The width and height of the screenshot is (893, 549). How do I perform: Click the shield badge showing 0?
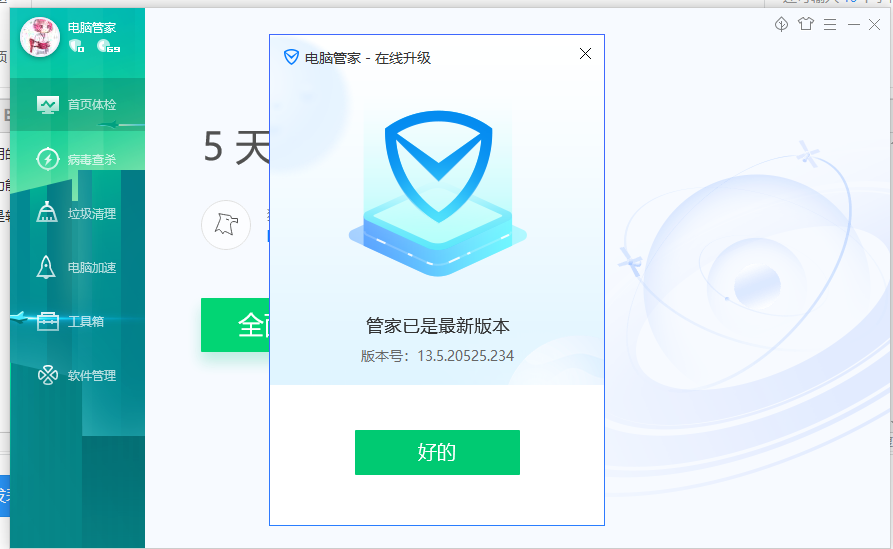pyautogui.click(x=76, y=46)
